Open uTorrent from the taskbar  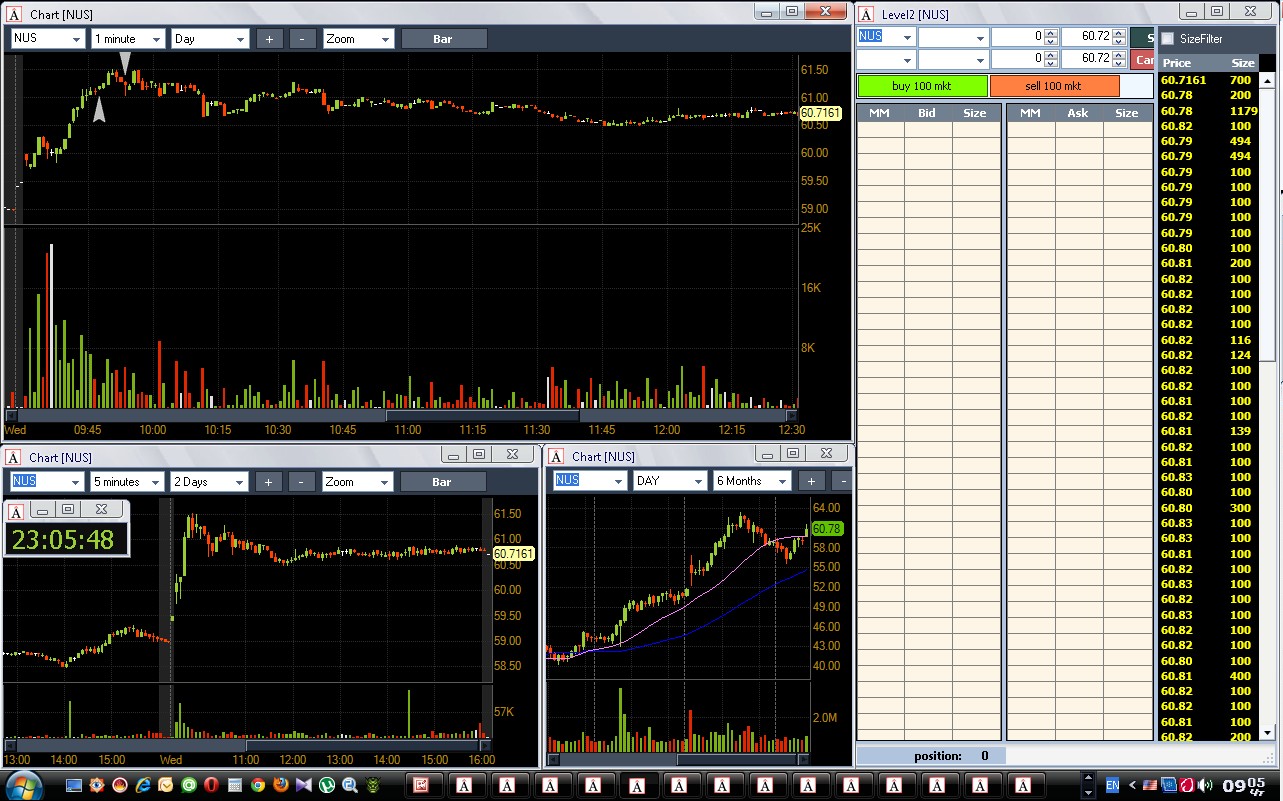coord(326,785)
